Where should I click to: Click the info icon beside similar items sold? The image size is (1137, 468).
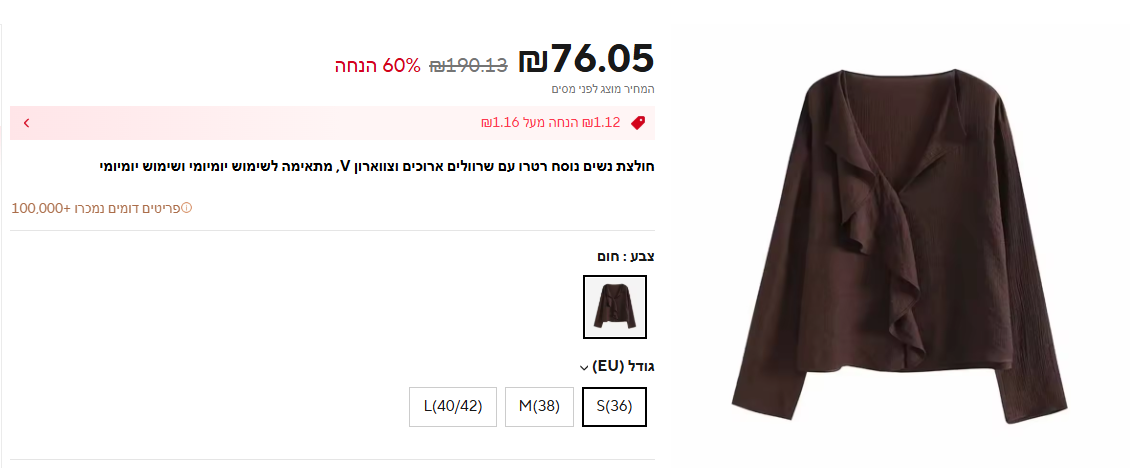click(x=186, y=208)
